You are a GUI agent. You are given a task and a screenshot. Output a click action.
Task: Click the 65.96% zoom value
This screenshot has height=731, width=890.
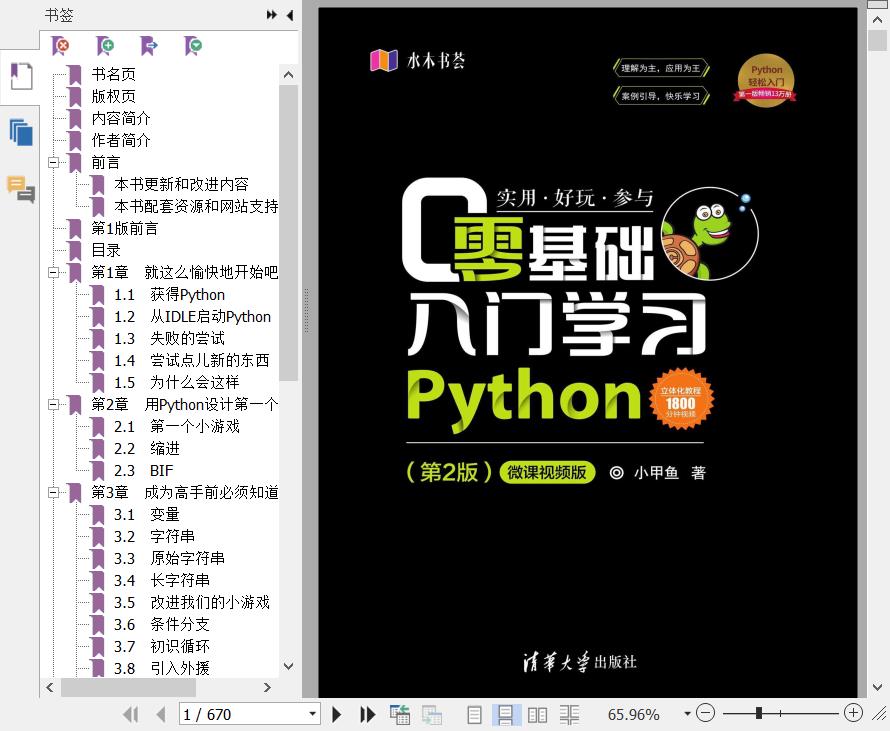pos(633,714)
